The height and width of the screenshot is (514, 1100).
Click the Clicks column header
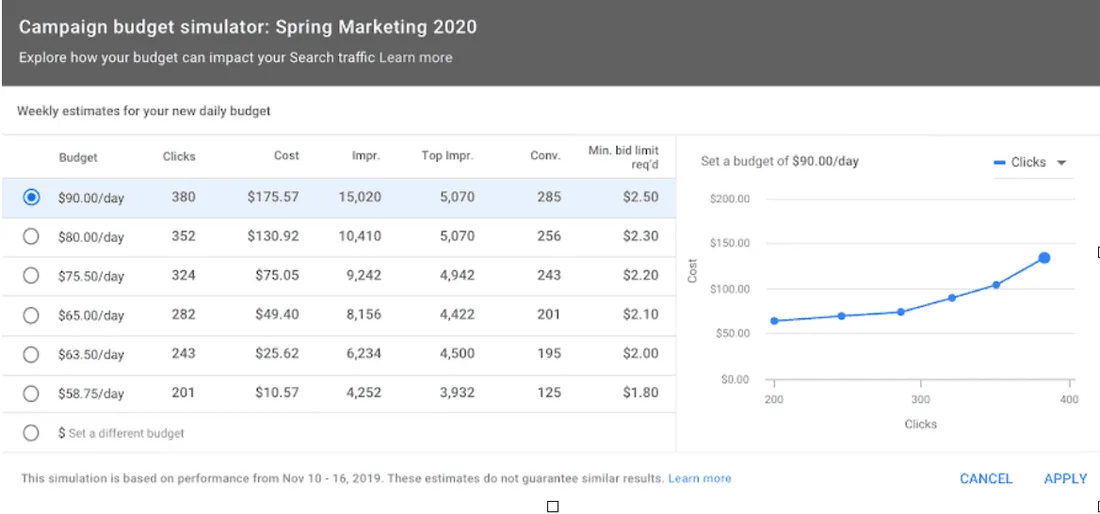[179, 156]
